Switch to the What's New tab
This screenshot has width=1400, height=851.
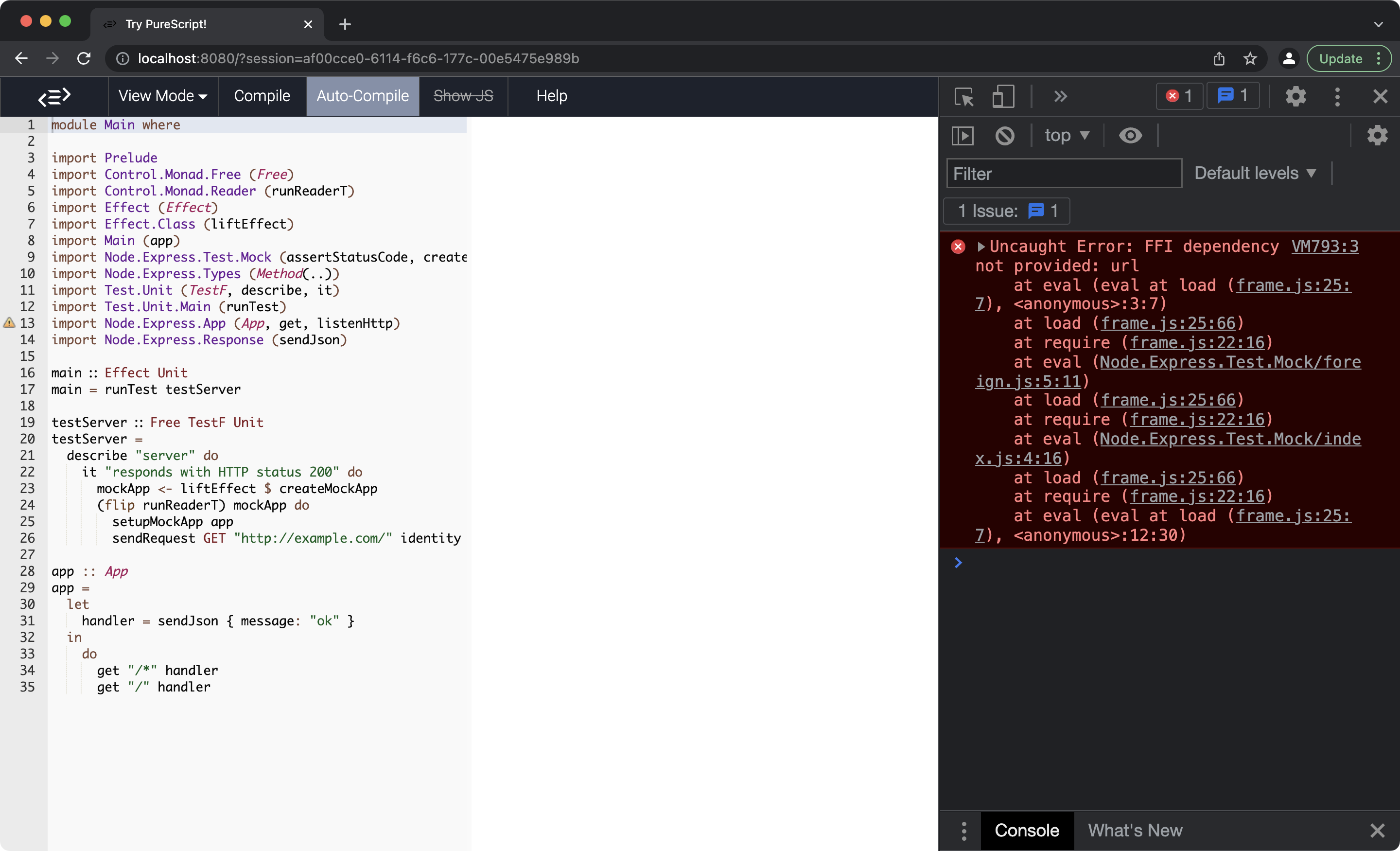click(x=1135, y=831)
